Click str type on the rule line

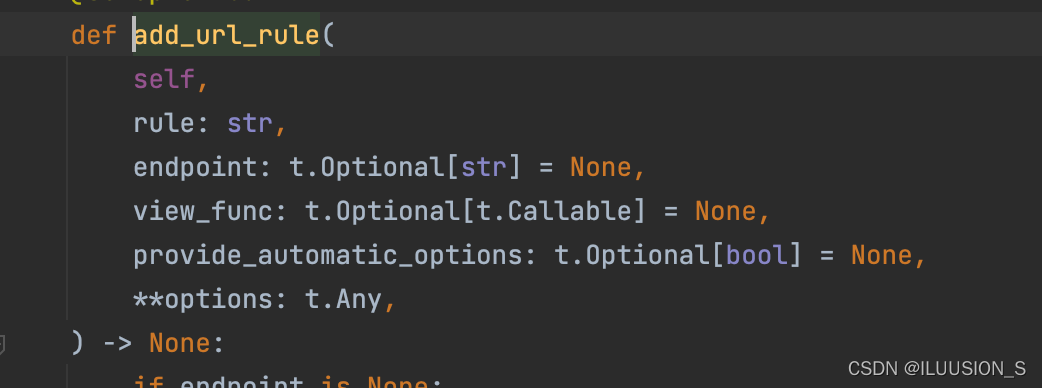pyautogui.click(x=250, y=124)
